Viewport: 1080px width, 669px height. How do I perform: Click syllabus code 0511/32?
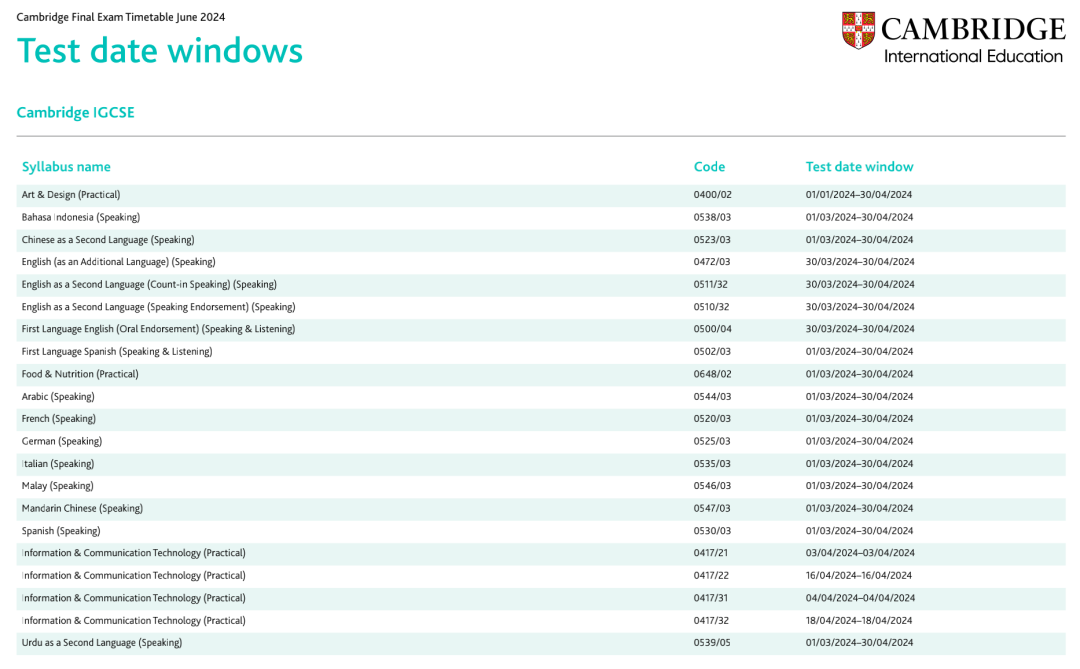tap(712, 285)
